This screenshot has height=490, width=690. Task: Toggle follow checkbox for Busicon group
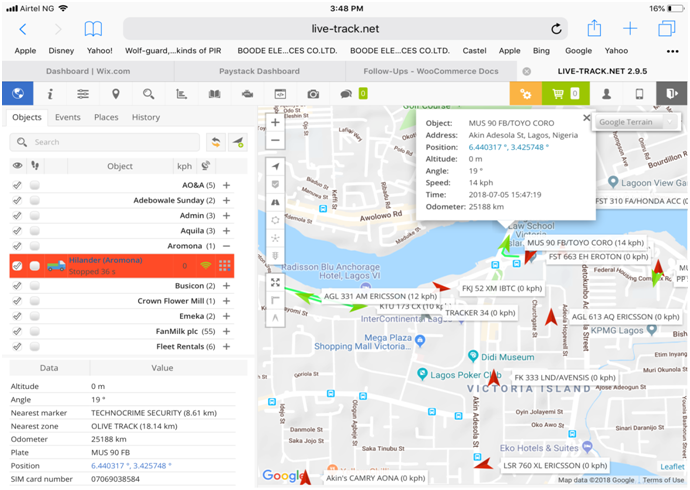tap(35, 286)
